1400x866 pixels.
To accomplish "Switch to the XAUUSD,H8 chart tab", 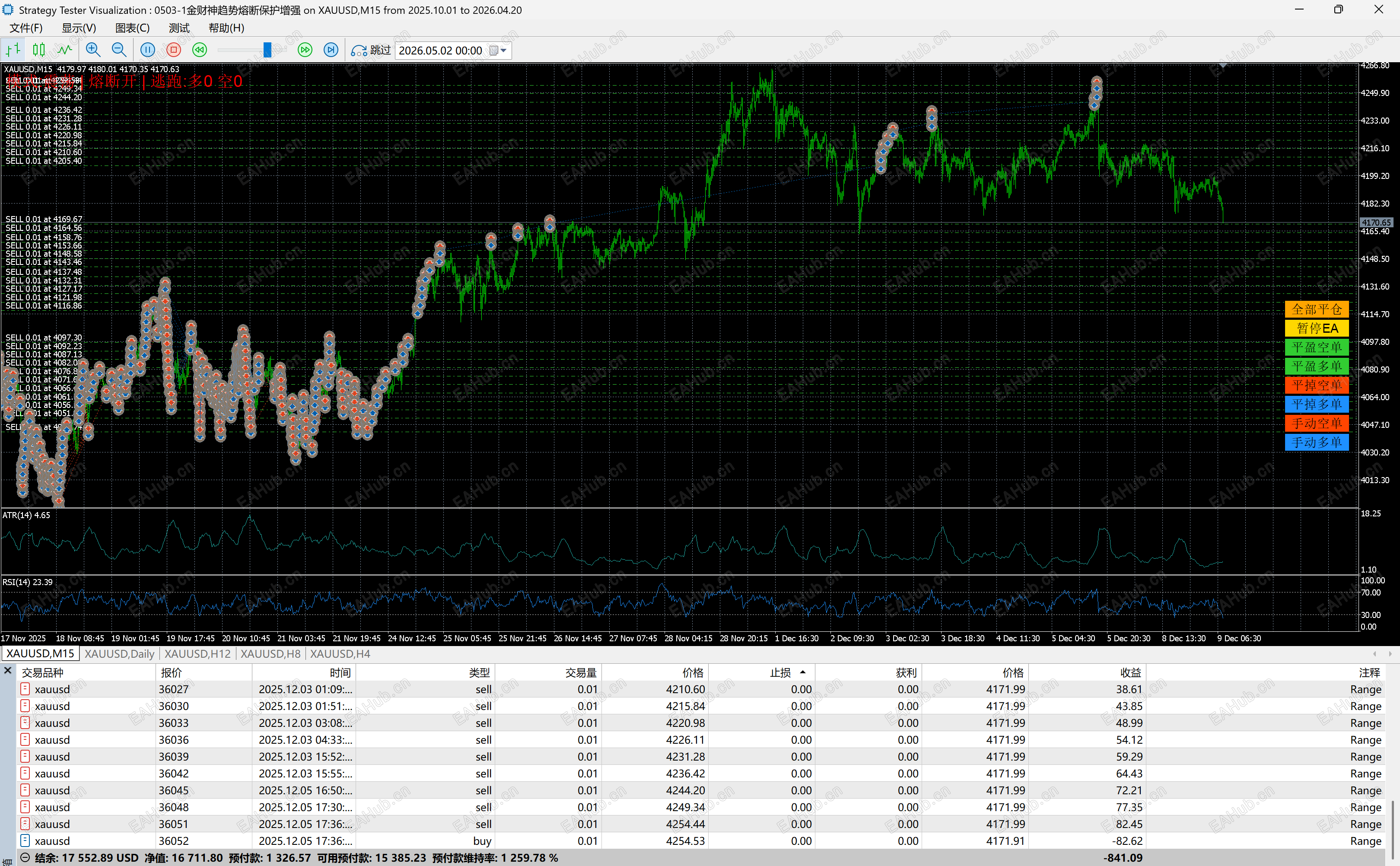I will pos(270,653).
